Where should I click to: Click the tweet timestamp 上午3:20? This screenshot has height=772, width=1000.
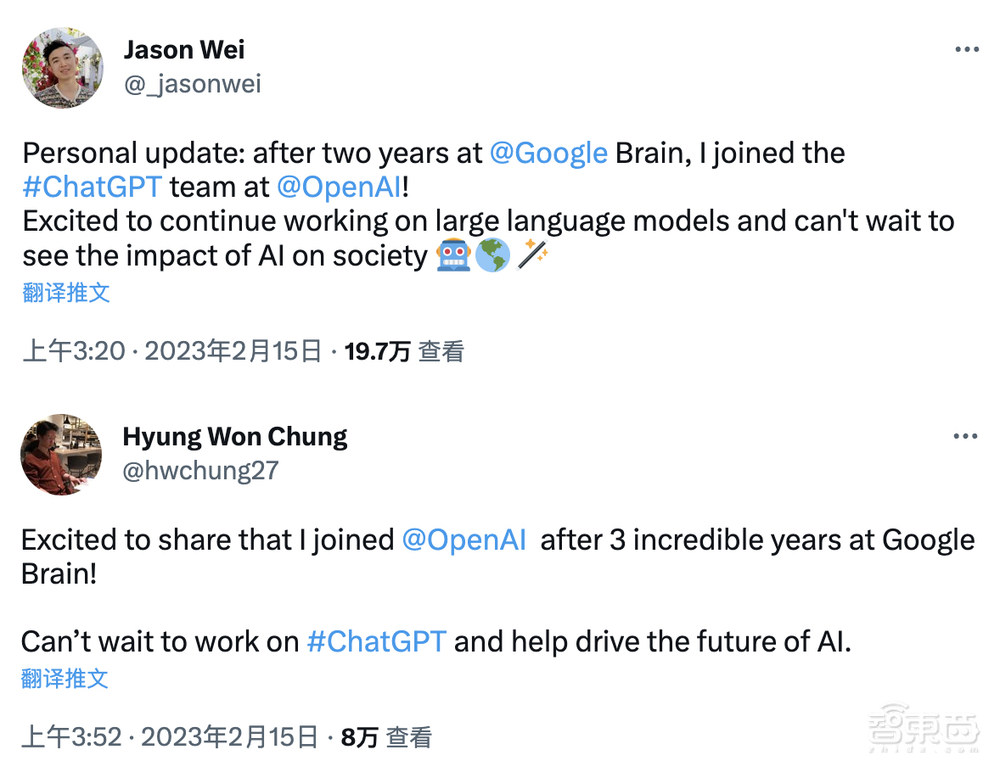pos(70,351)
